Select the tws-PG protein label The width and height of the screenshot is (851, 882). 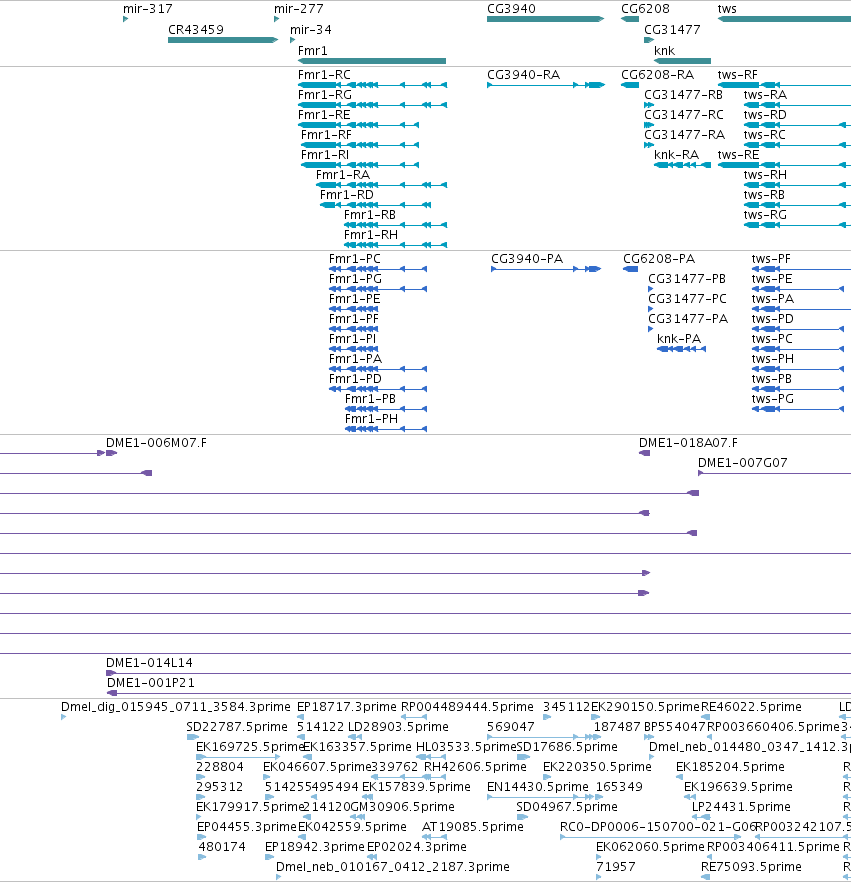coord(773,398)
